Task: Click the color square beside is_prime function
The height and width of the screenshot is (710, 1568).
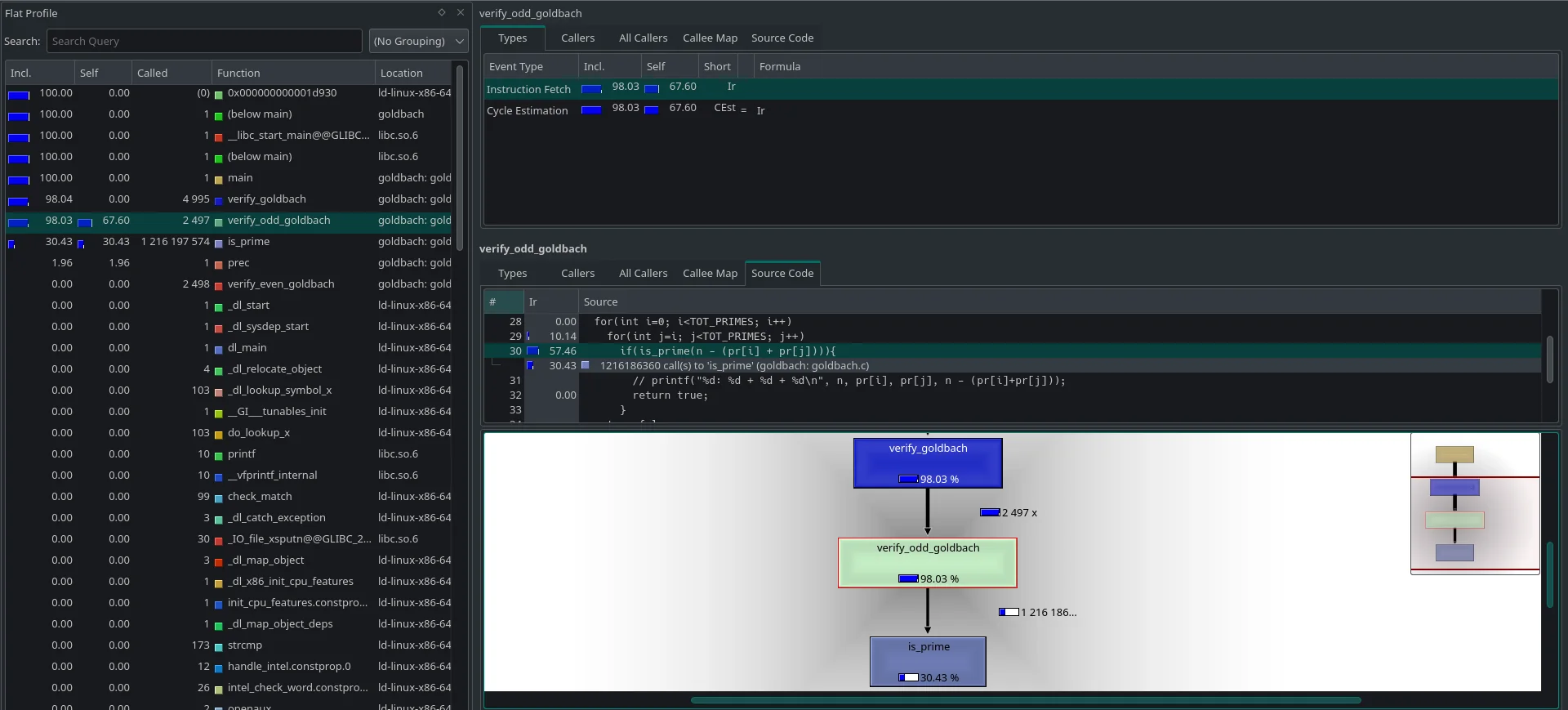Action: 219,243
